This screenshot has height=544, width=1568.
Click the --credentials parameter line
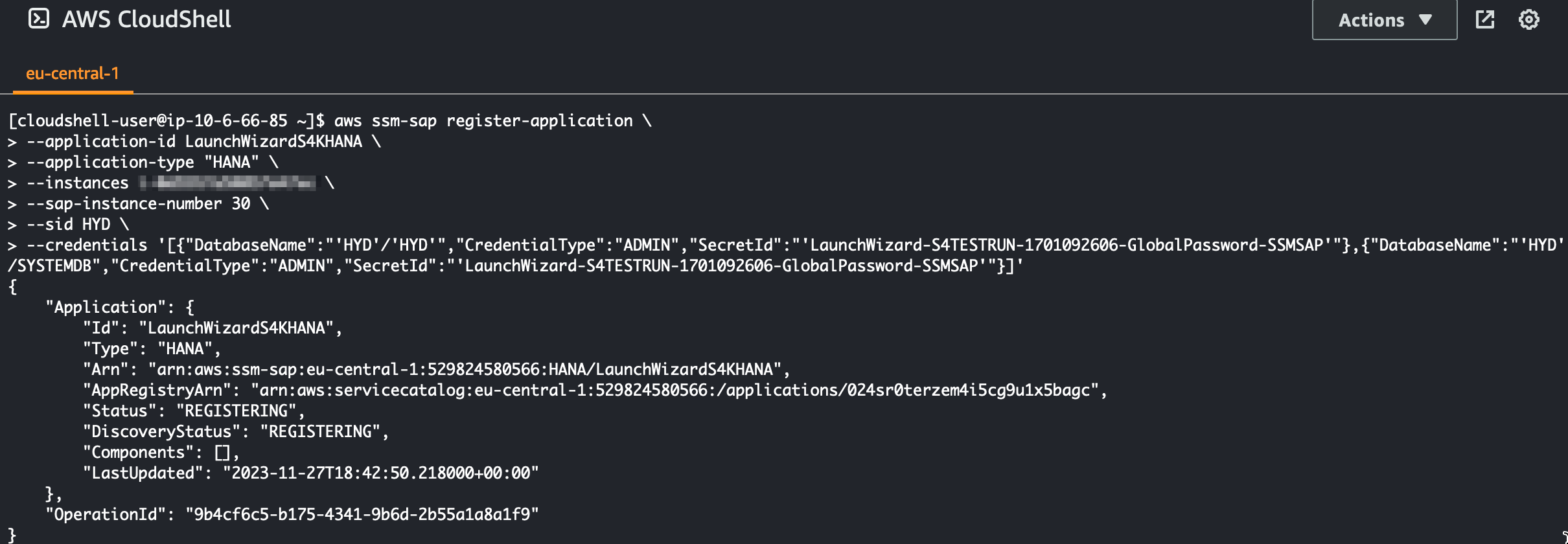(x=786, y=255)
